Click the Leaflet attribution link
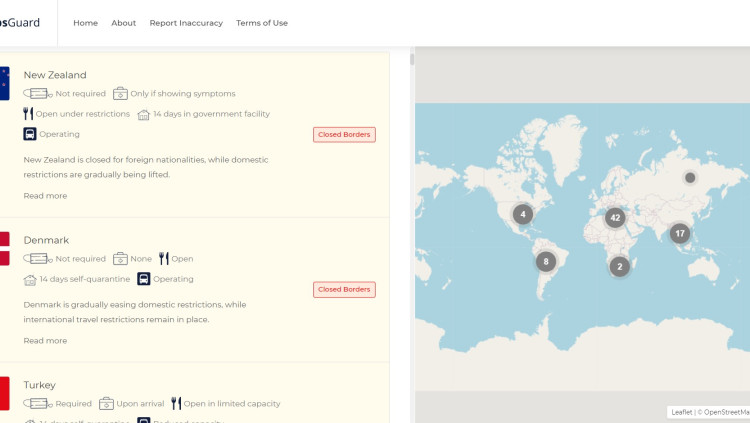The image size is (750, 423). coord(681,412)
